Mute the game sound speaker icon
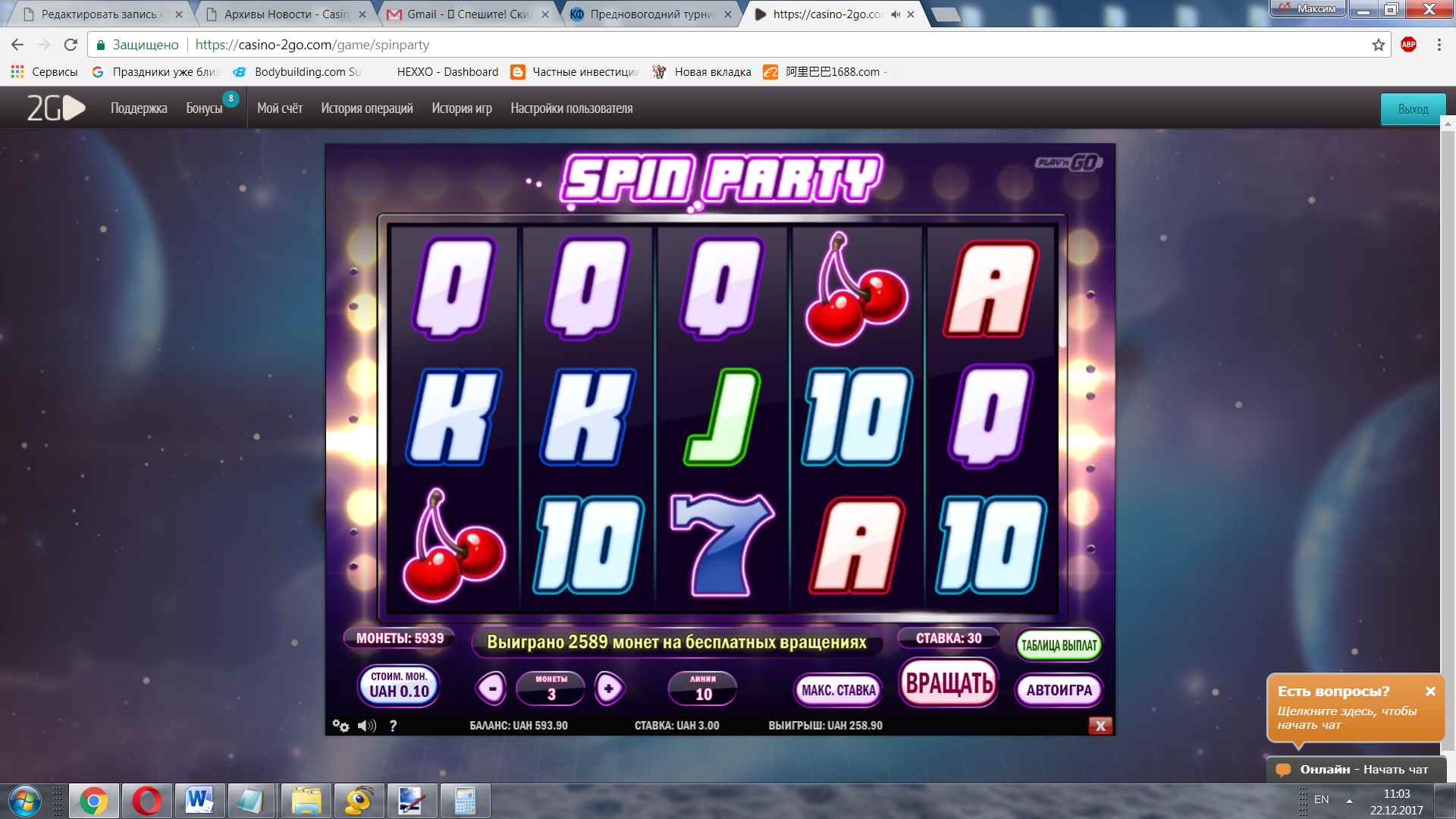This screenshot has height=819, width=1456. [367, 726]
